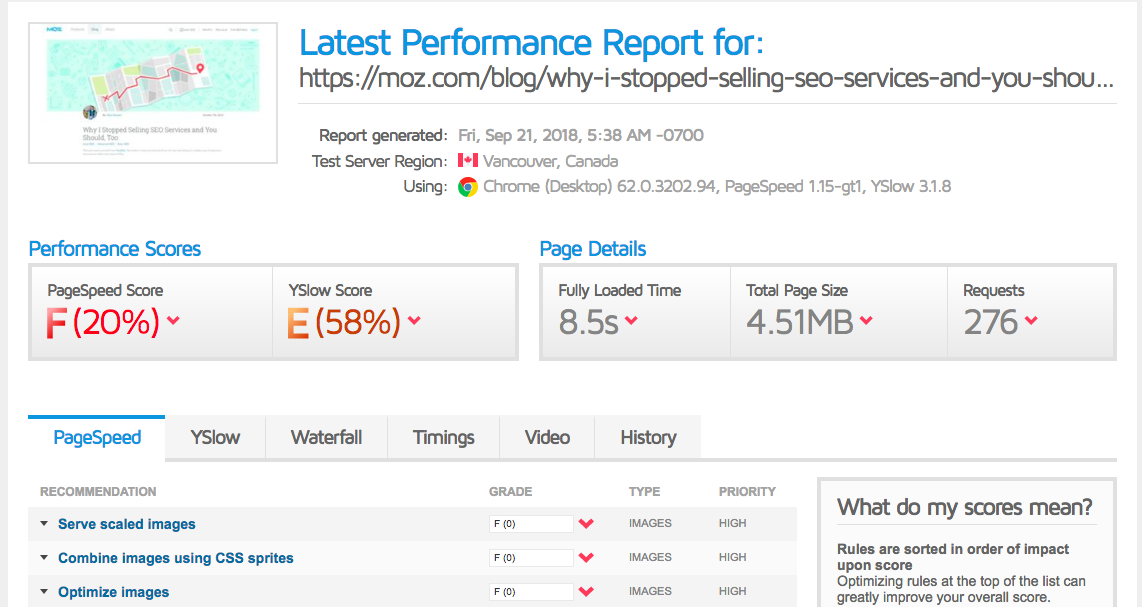Viewport: 1142px width, 607px height.
Task: Open the Moz page screenshot thumbnail
Action: [x=153, y=93]
